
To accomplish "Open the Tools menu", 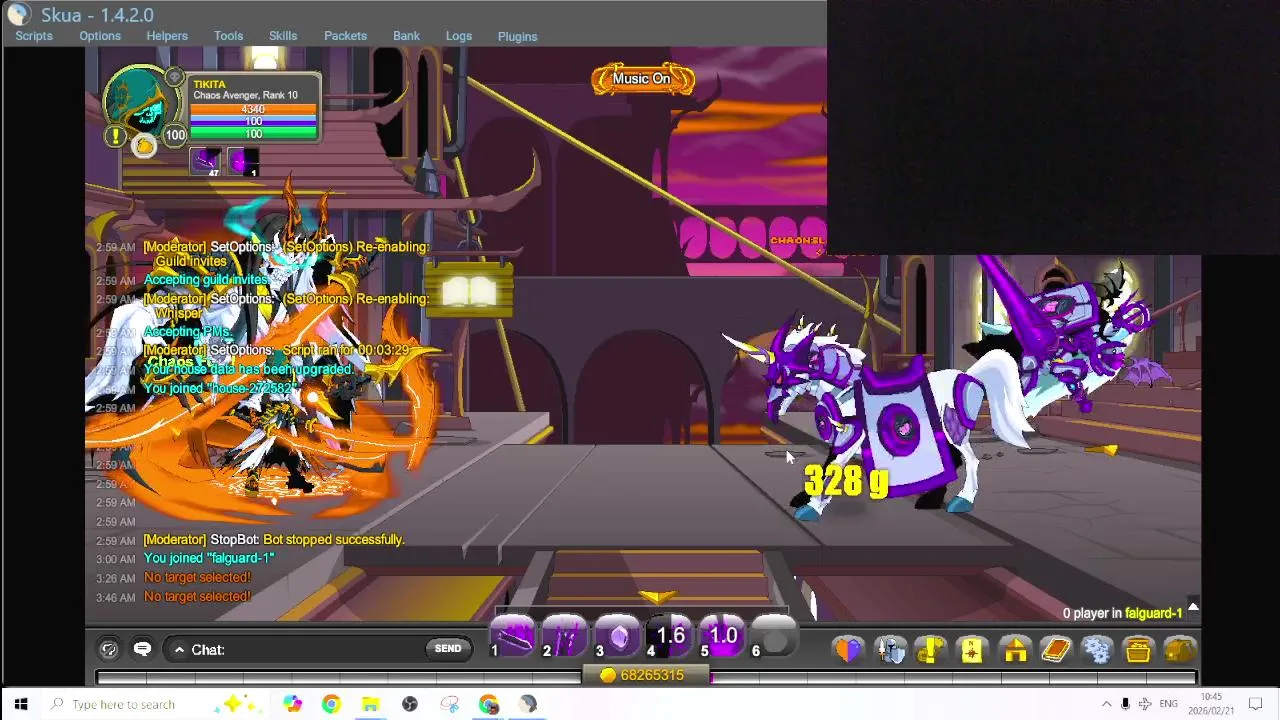I will click(x=228, y=36).
